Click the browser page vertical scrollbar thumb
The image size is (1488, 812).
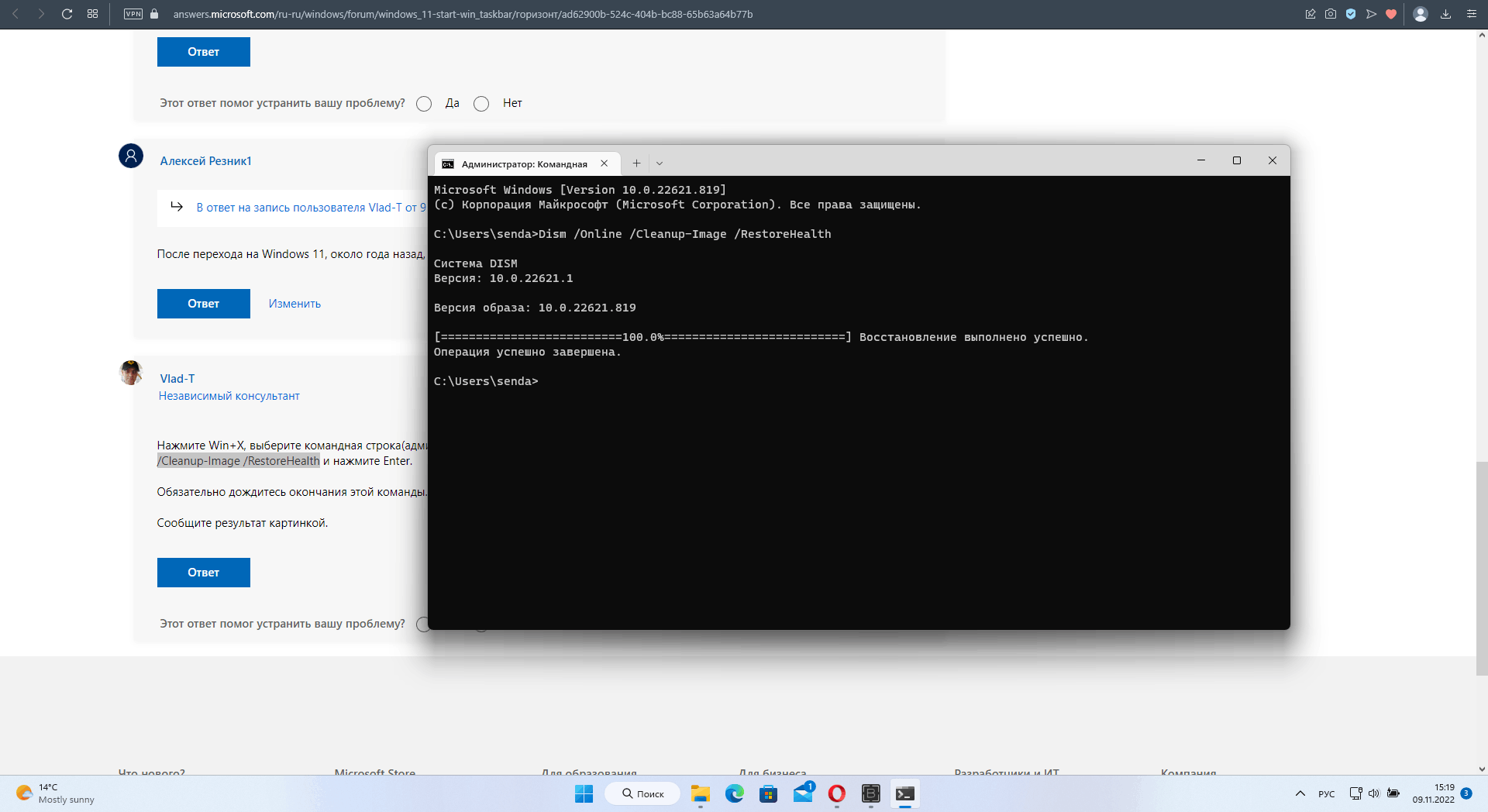coord(1482,569)
